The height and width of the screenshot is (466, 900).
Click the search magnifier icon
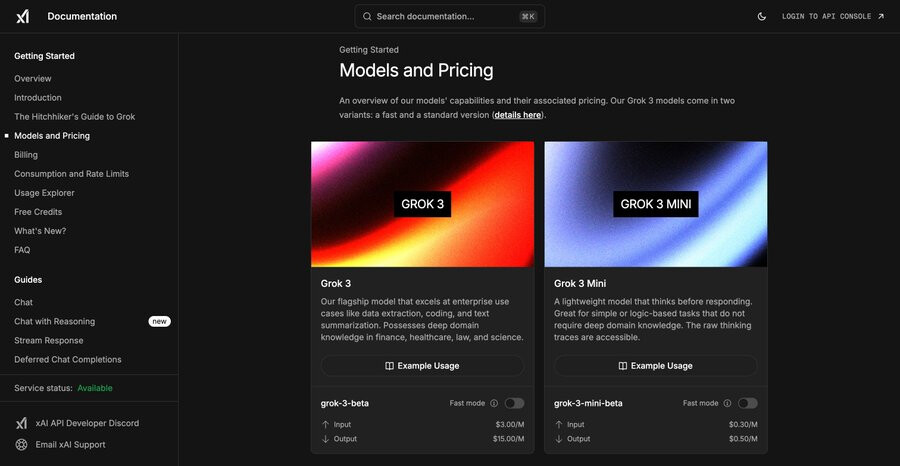pyautogui.click(x=367, y=17)
